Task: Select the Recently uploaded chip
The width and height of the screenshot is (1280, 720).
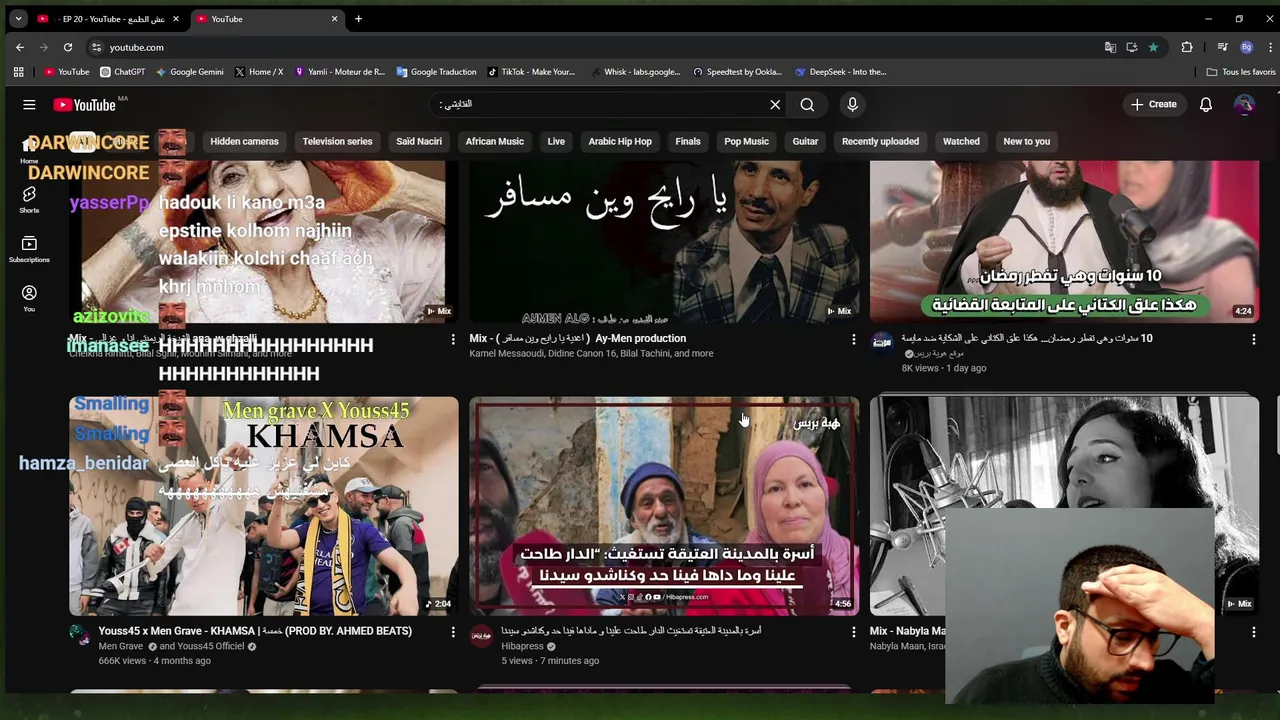Action: (x=880, y=141)
